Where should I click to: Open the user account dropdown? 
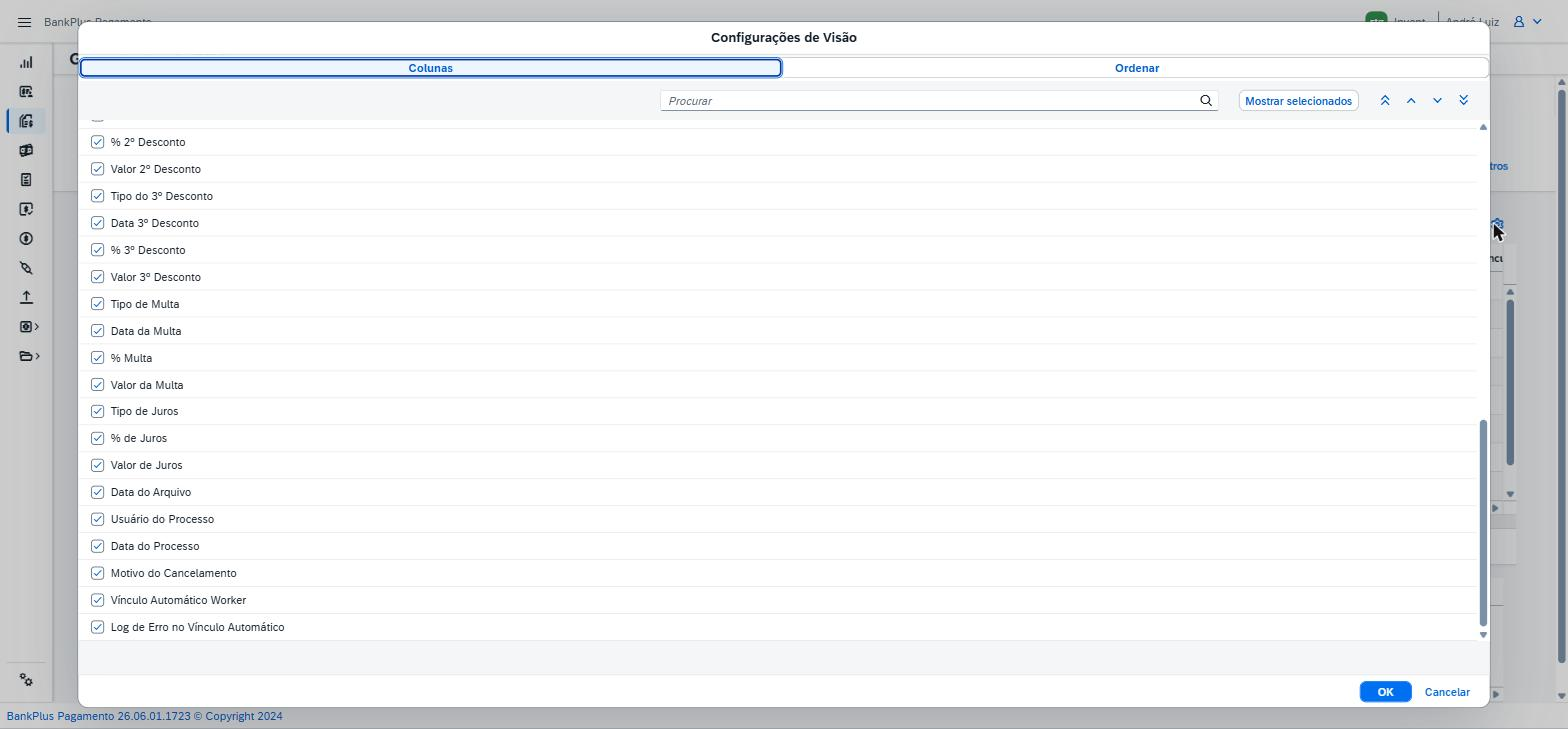coord(1527,21)
